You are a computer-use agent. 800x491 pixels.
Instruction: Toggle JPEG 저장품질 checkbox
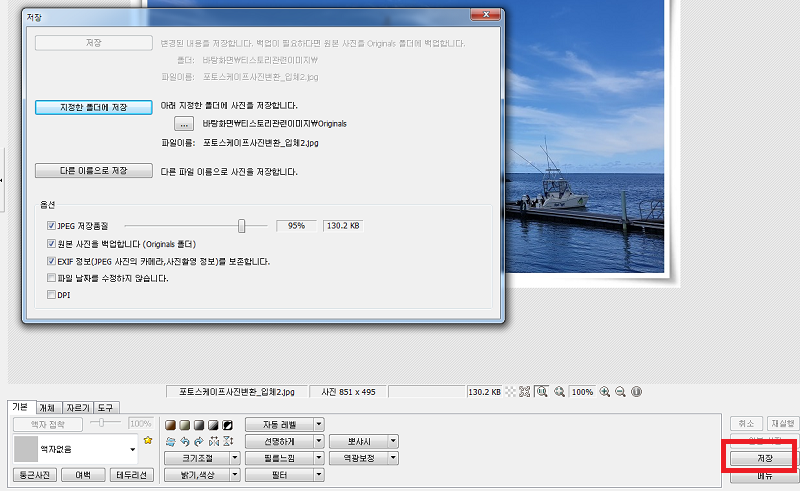click(51, 226)
